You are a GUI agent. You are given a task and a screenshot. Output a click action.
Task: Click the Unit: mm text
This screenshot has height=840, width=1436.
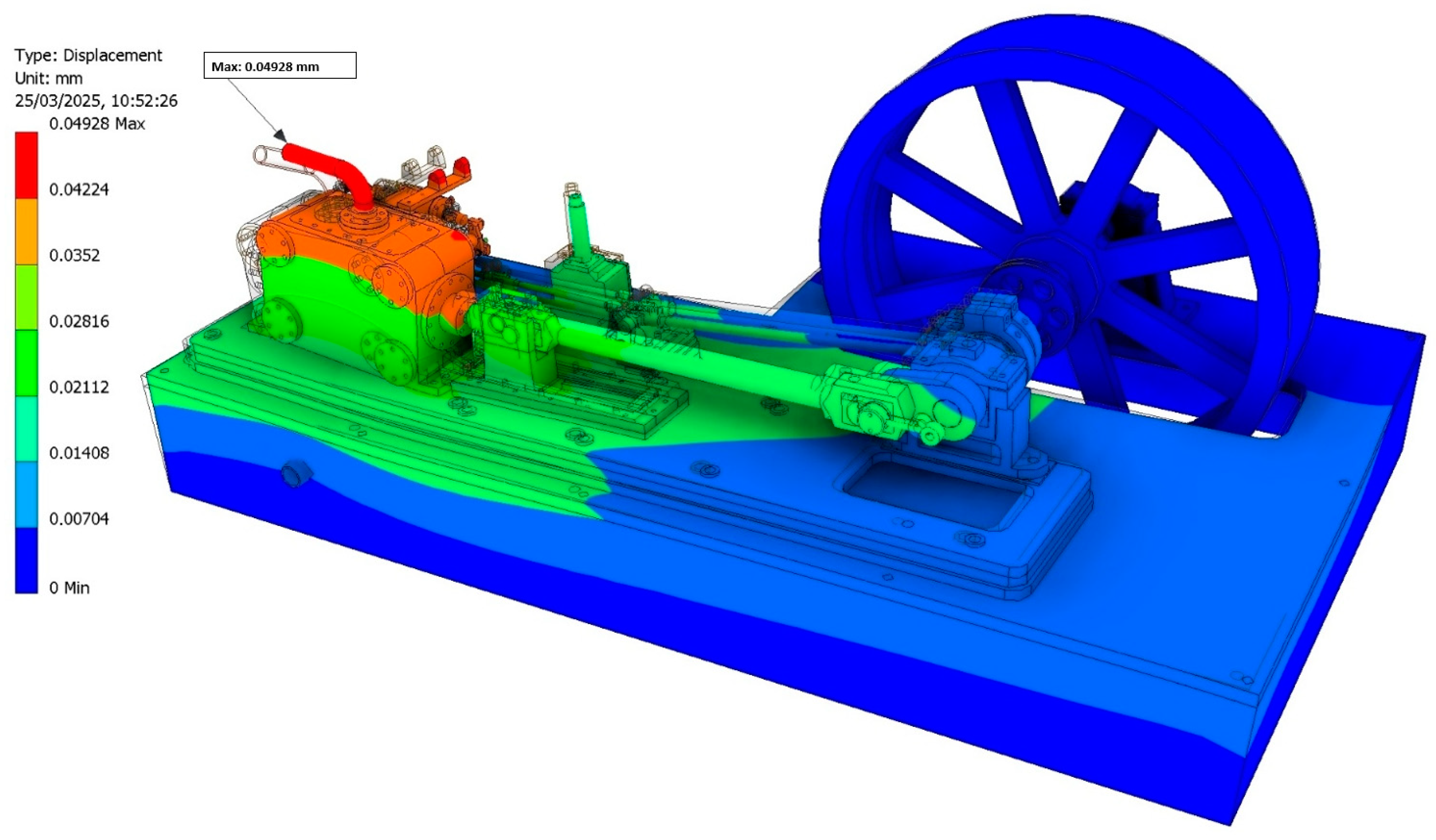49,78
